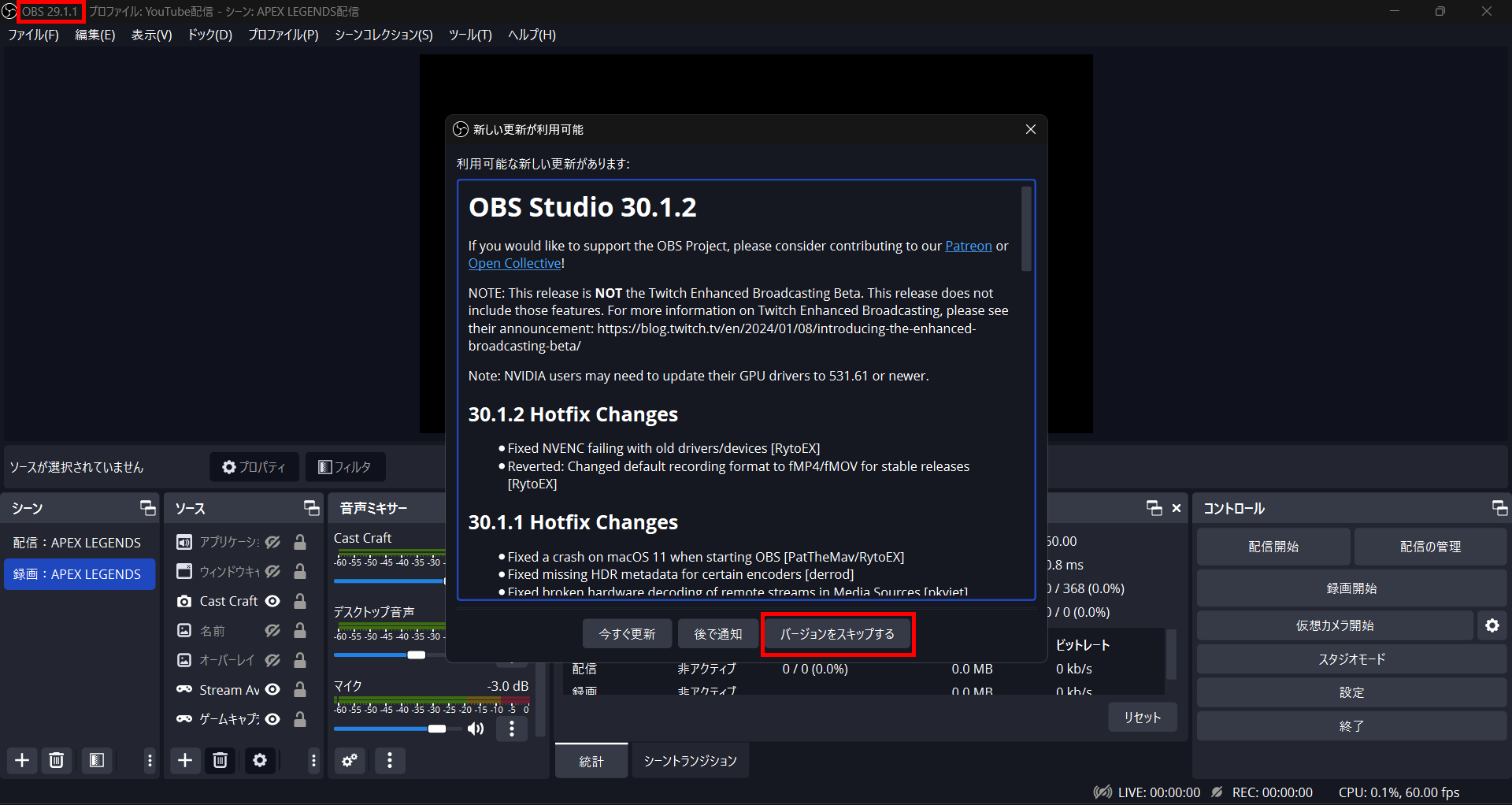
Task: Click 配信開始 button
Action: click(x=1273, y=547)
